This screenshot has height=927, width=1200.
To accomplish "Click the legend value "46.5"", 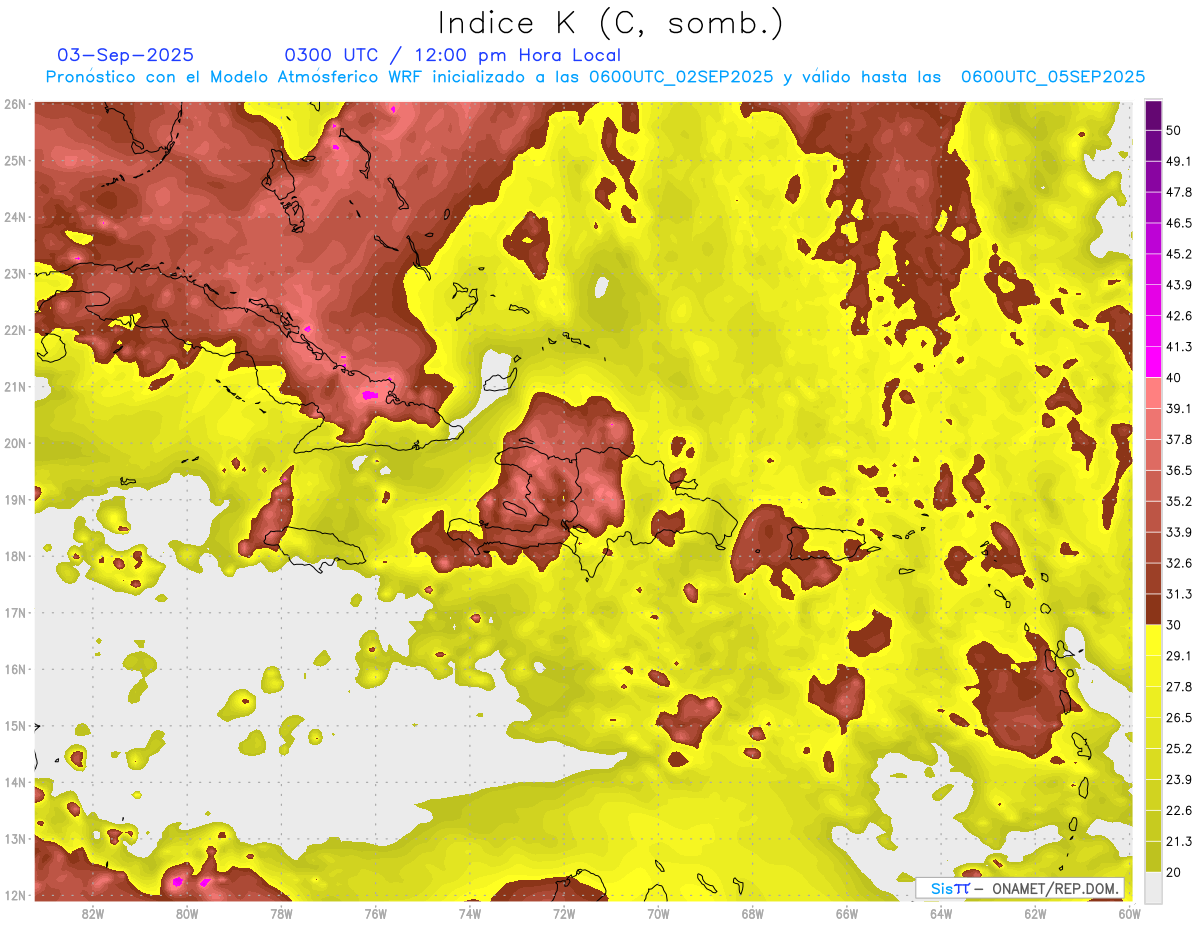I will [x=1179, y=223].
